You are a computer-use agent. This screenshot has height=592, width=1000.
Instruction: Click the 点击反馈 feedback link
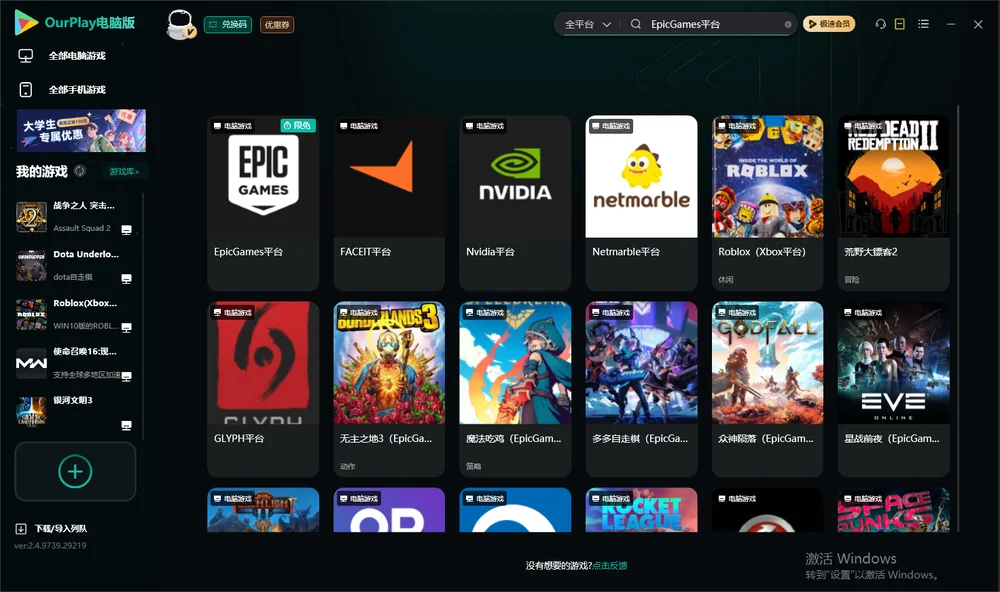click(610, 566)
